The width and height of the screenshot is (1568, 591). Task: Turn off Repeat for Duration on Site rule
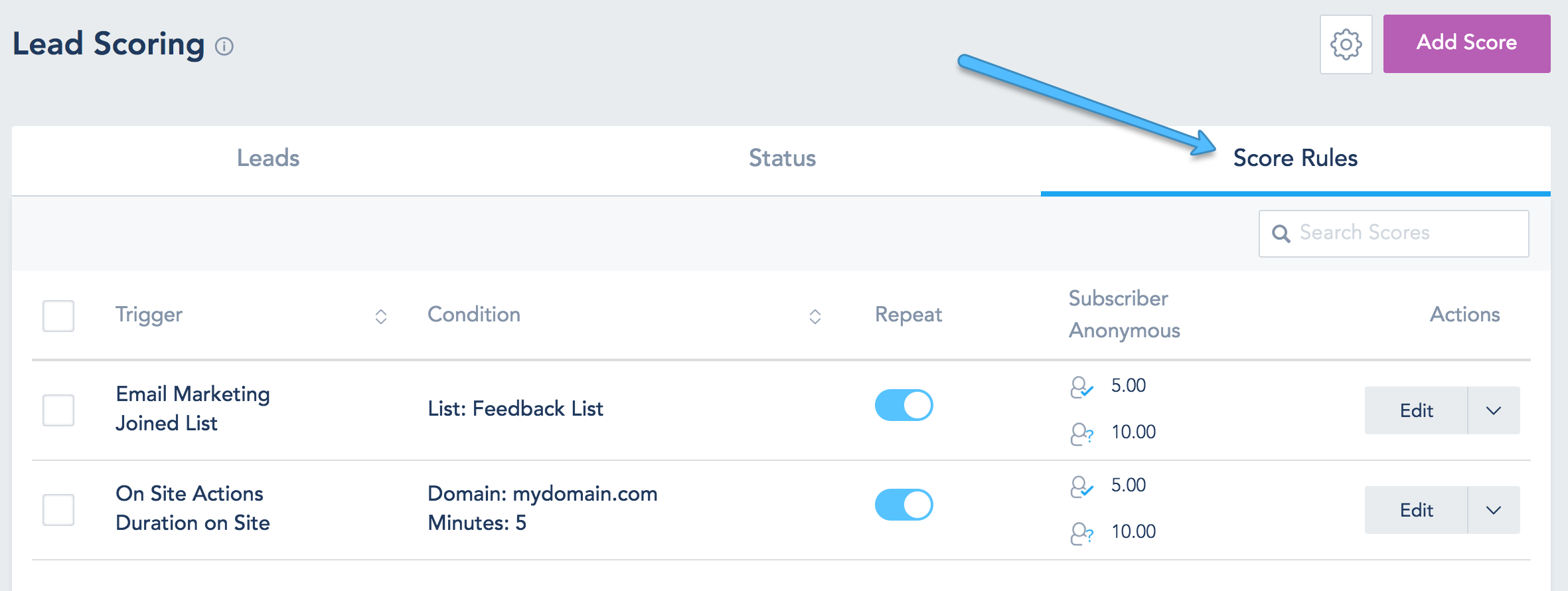[x=903, y=505]
